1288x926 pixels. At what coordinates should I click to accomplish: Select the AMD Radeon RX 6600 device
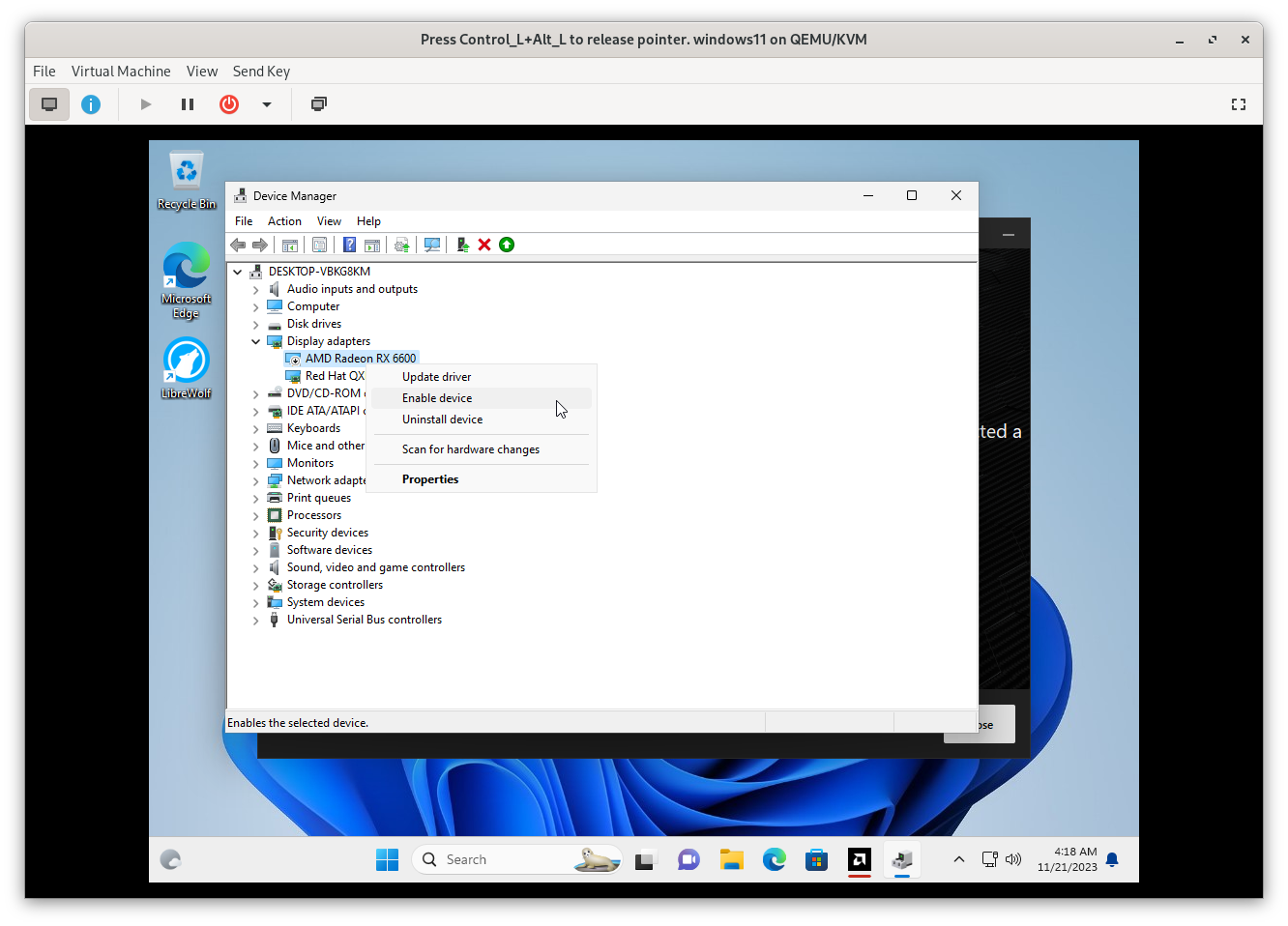click(x=361, y=359)
